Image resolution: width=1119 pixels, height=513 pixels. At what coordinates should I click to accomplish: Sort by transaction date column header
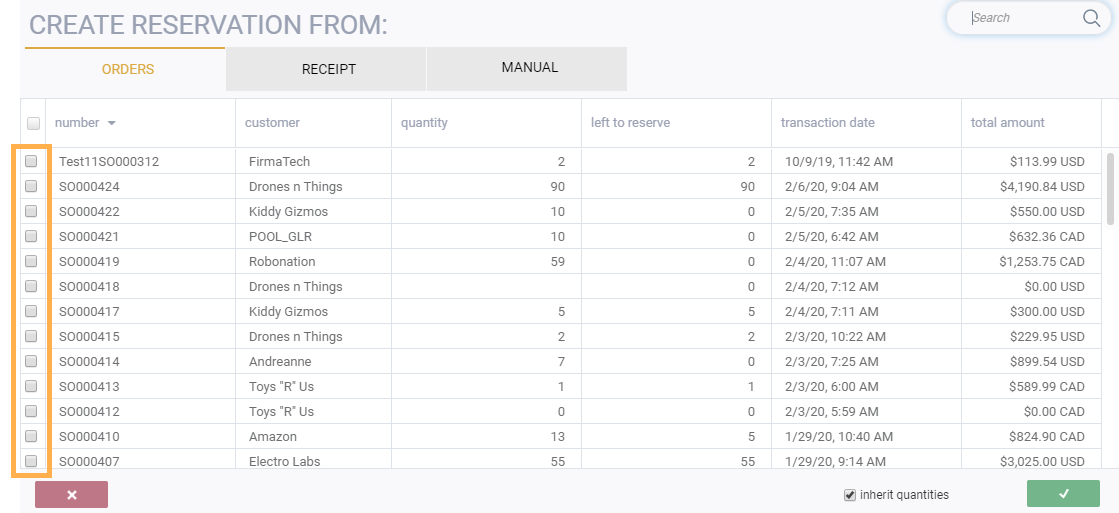tap(828, 123)
